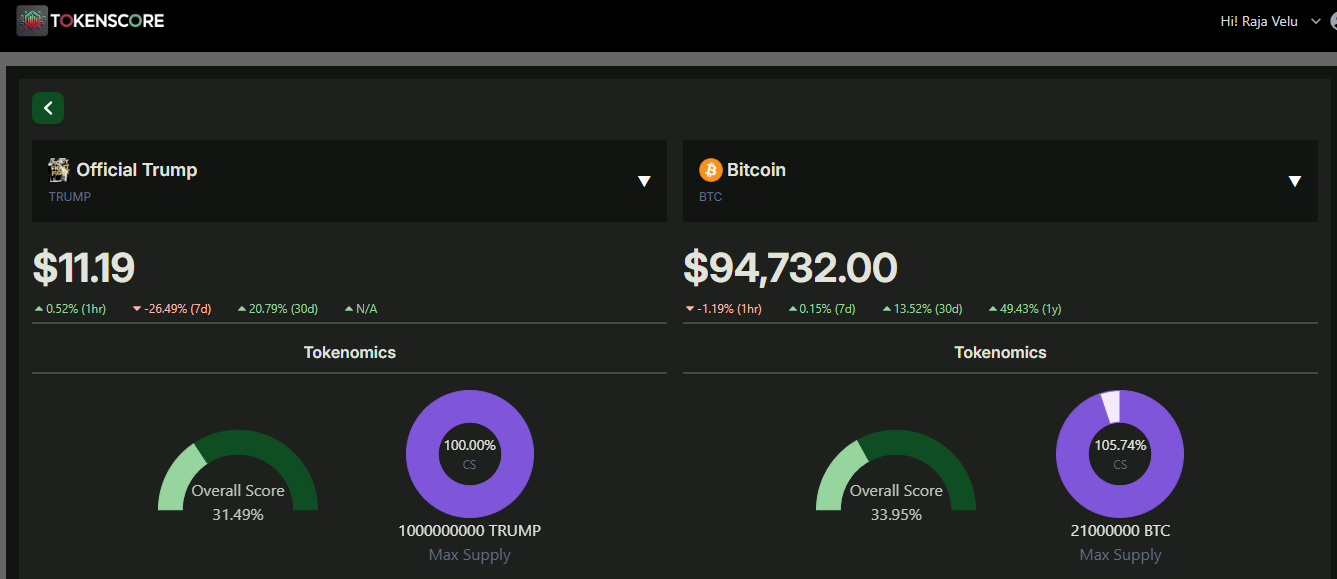Image resolution: width=1337 pixels, height=579 pixels.
Task: Click the Max Supply label under BTC
Action: click(1121, 555)
